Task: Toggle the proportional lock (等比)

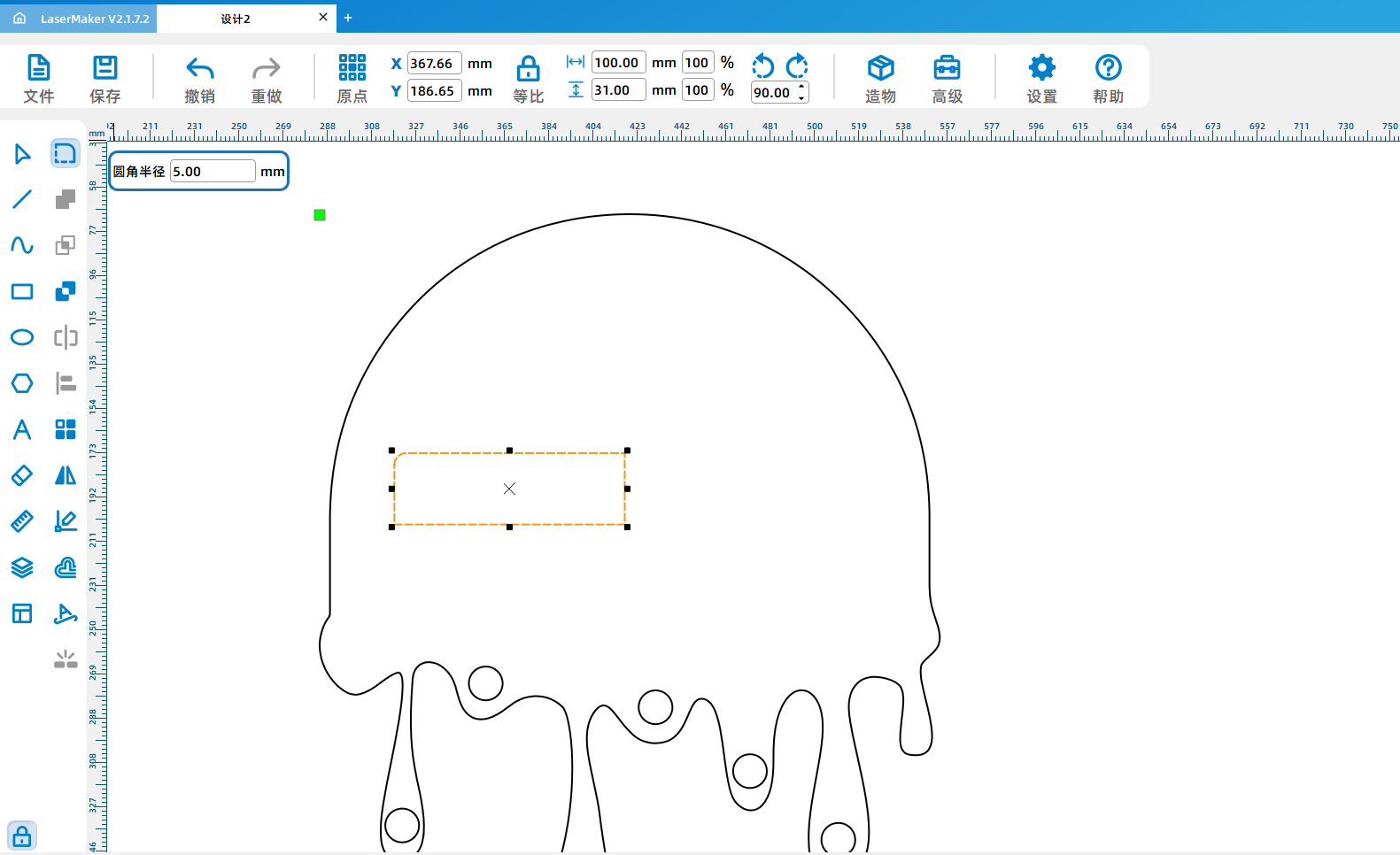Action: pos(528,78)
